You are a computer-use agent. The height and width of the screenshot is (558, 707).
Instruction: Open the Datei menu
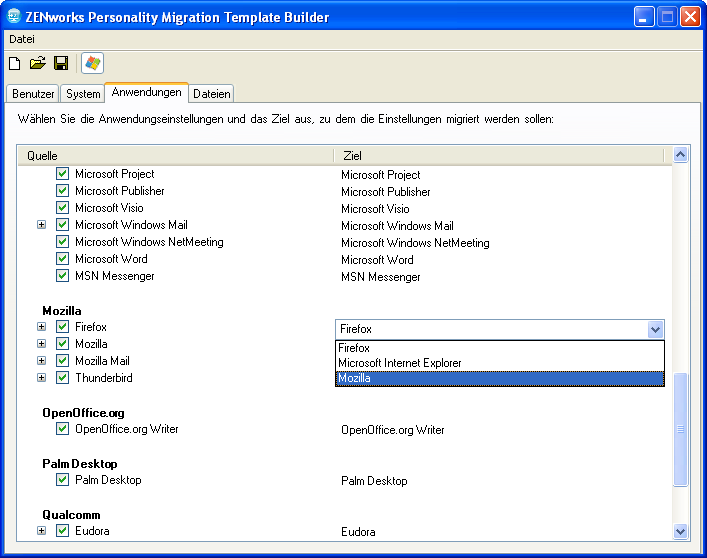[22, 39]
